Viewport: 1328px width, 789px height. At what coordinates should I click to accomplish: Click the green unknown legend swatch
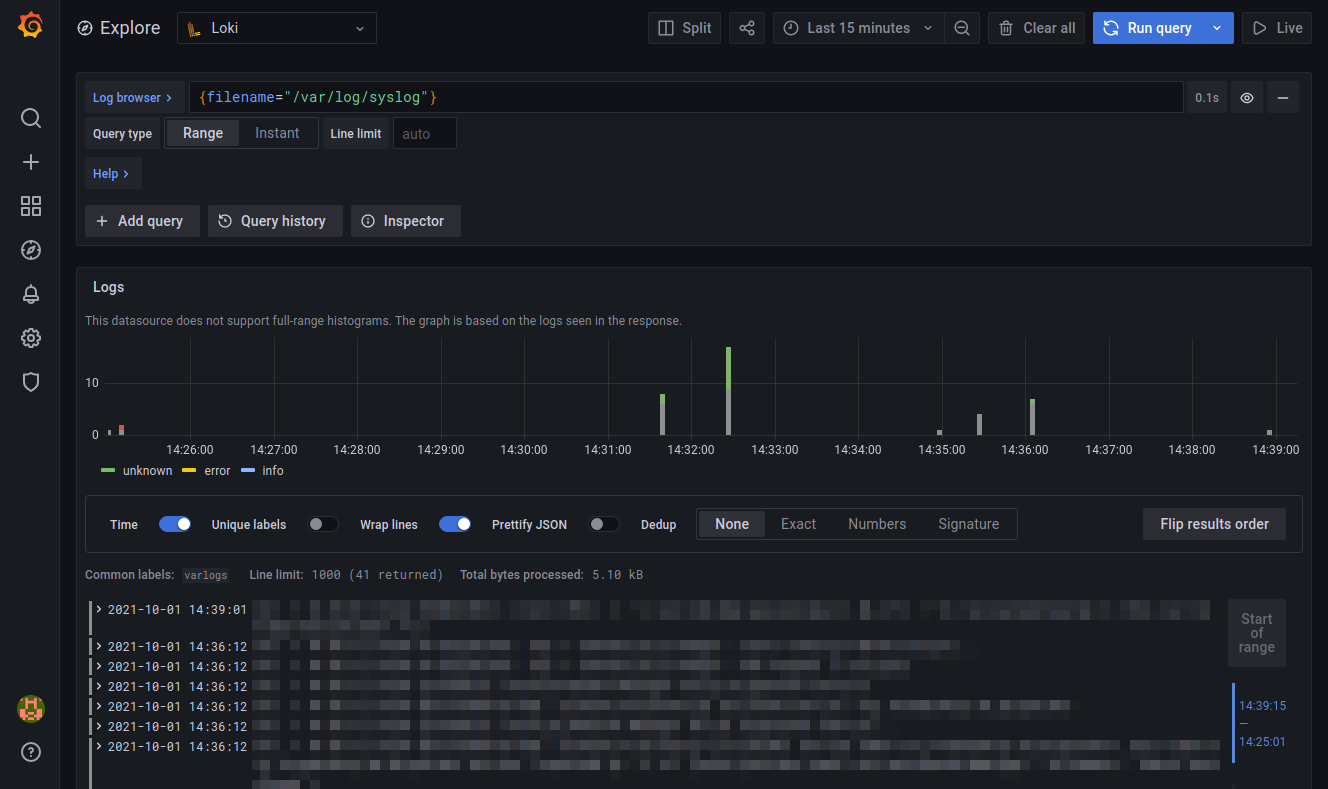(108, 471)
